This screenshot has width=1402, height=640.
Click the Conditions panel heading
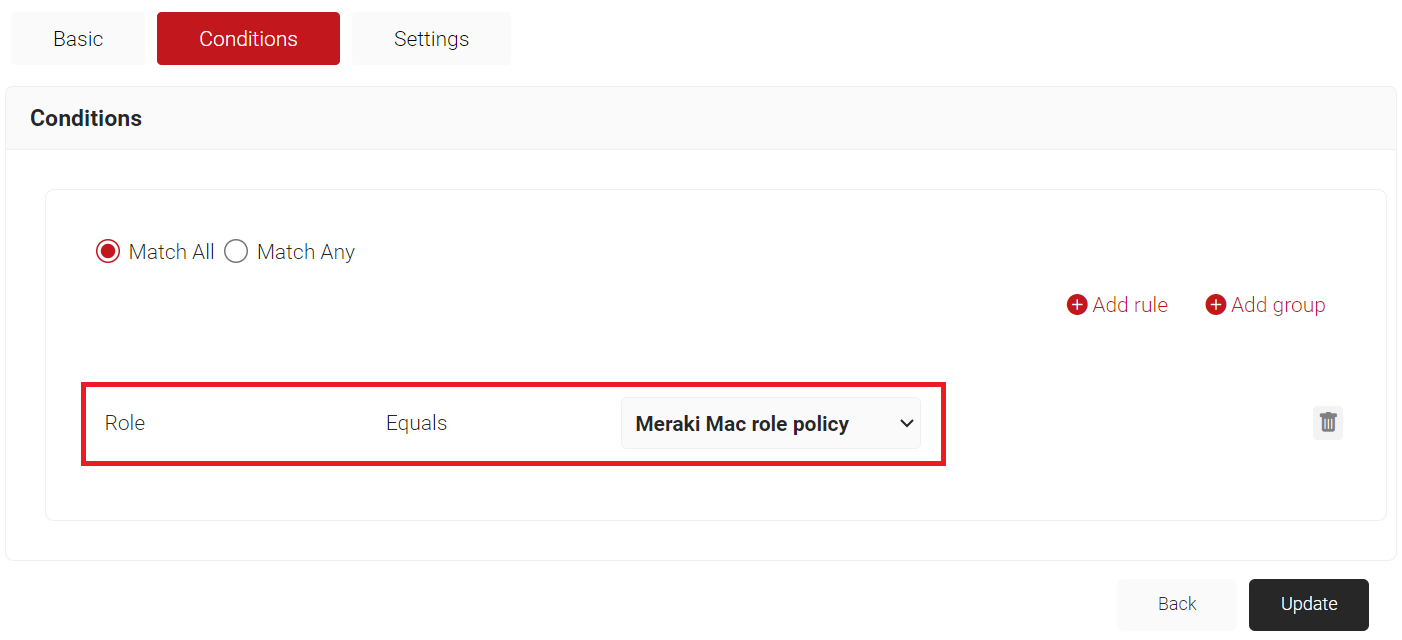86,118
